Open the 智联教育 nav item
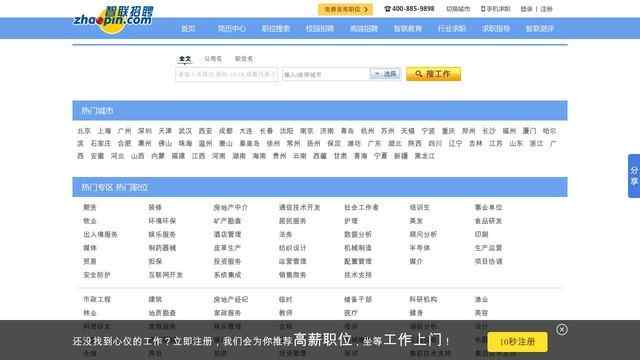The width and height of the screenshot is (640, 360). click(408, 29)
